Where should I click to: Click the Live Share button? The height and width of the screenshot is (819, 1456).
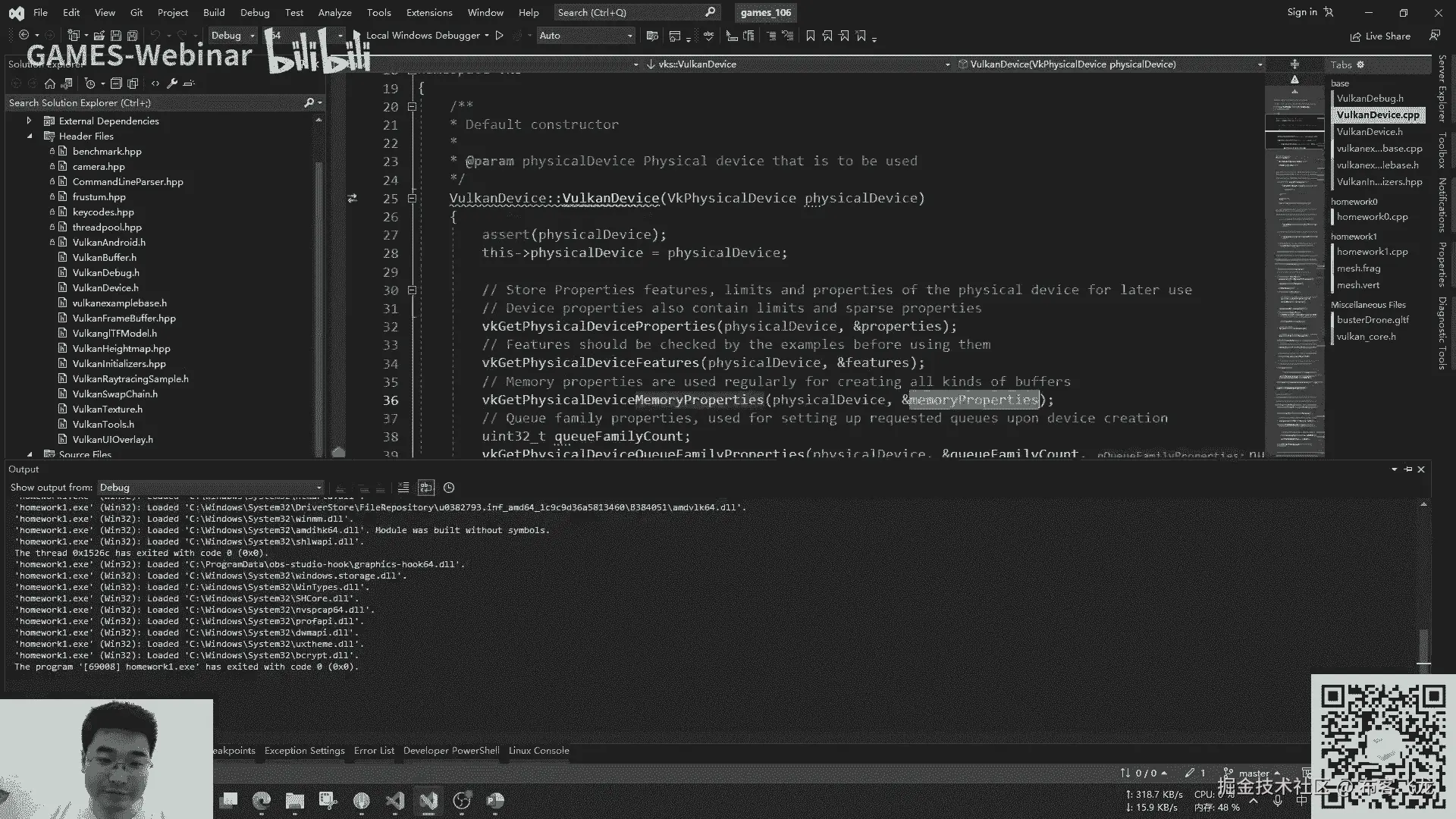1381,36
